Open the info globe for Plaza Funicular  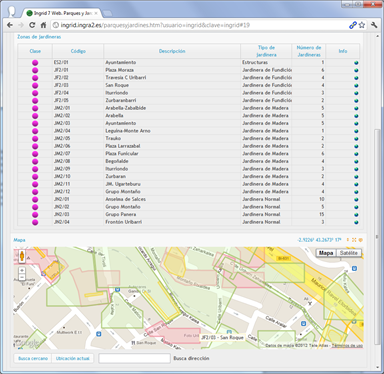tap(356, 154)
